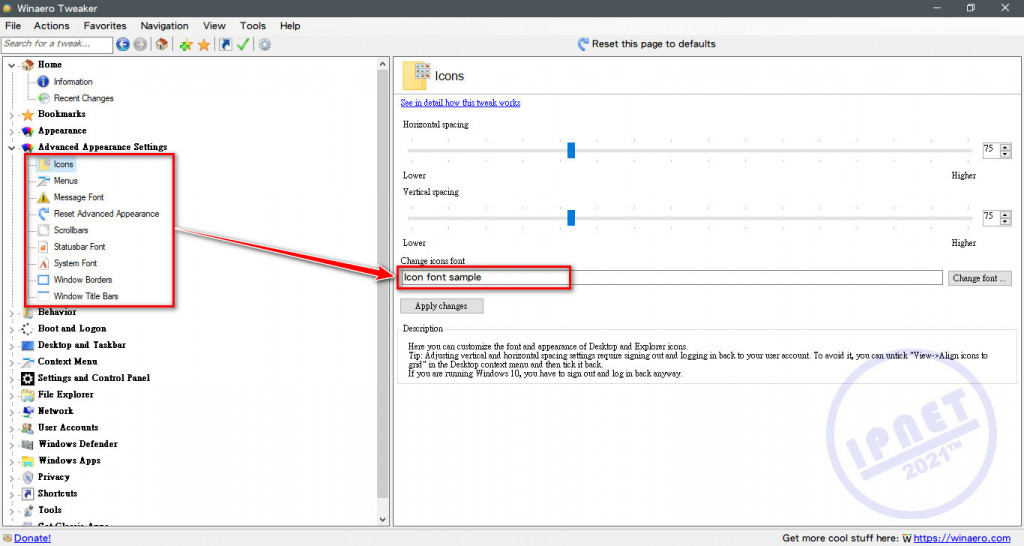Open 'See in detail how this tweak works' link
The image size is (1024, 546).
click(x=460, y=103)
